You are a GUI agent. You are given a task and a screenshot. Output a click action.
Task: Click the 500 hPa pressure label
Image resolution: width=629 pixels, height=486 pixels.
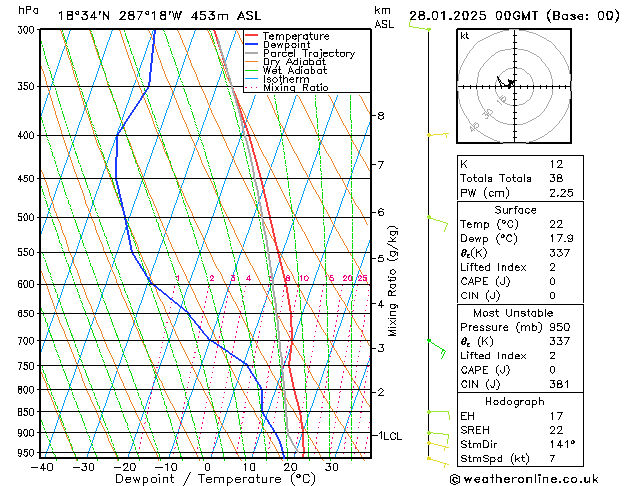28,217
